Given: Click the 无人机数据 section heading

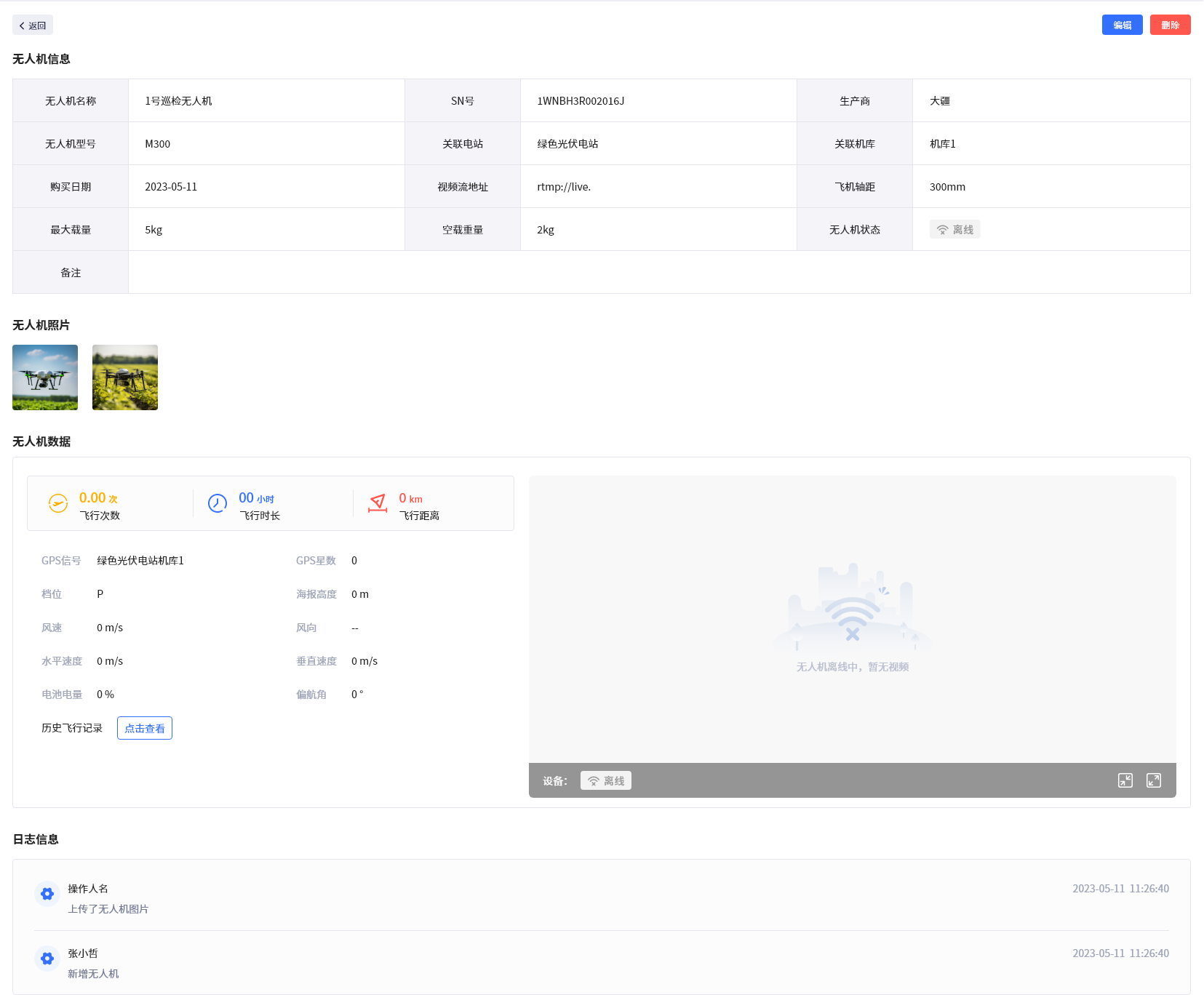Looking at the screenshot, I should [x=41, y=441].
